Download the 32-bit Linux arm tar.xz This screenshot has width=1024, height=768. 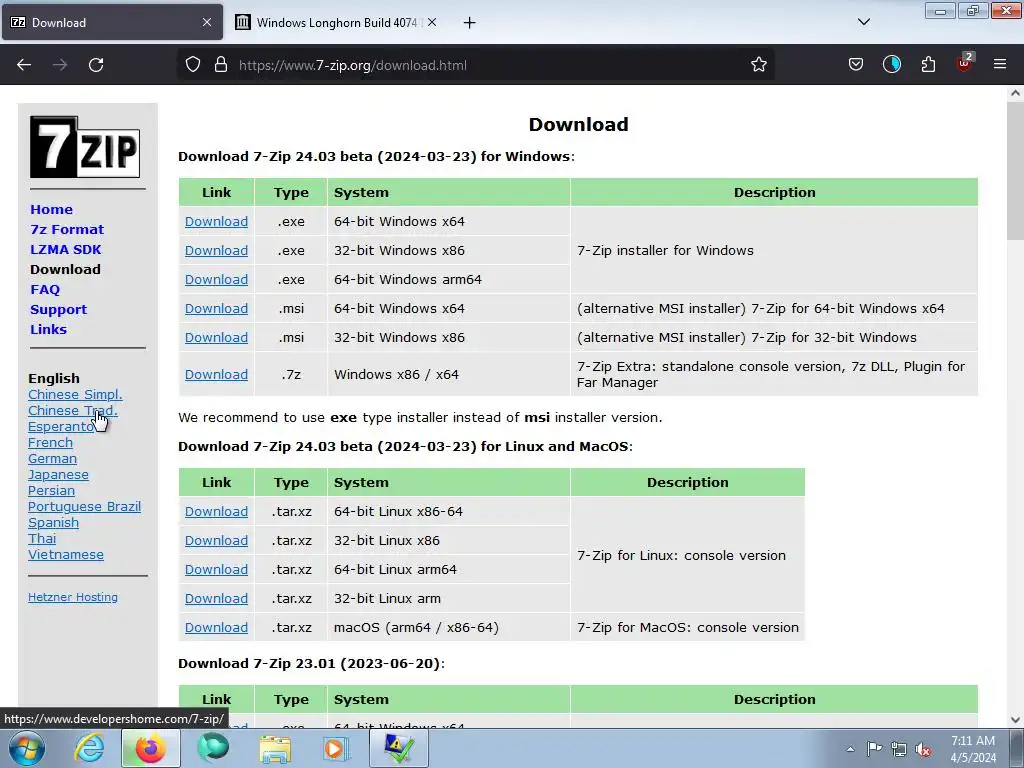[216, 598]
